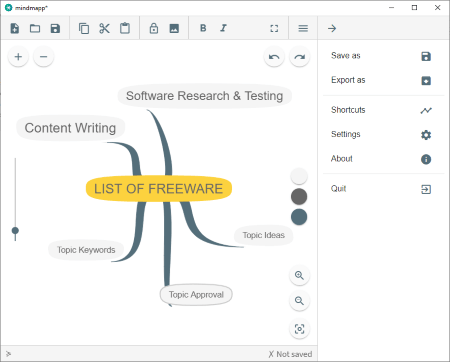Zoom out of the map
Image resolution: width=450 pixels, height=362 pixels.
tap(299, 301)
